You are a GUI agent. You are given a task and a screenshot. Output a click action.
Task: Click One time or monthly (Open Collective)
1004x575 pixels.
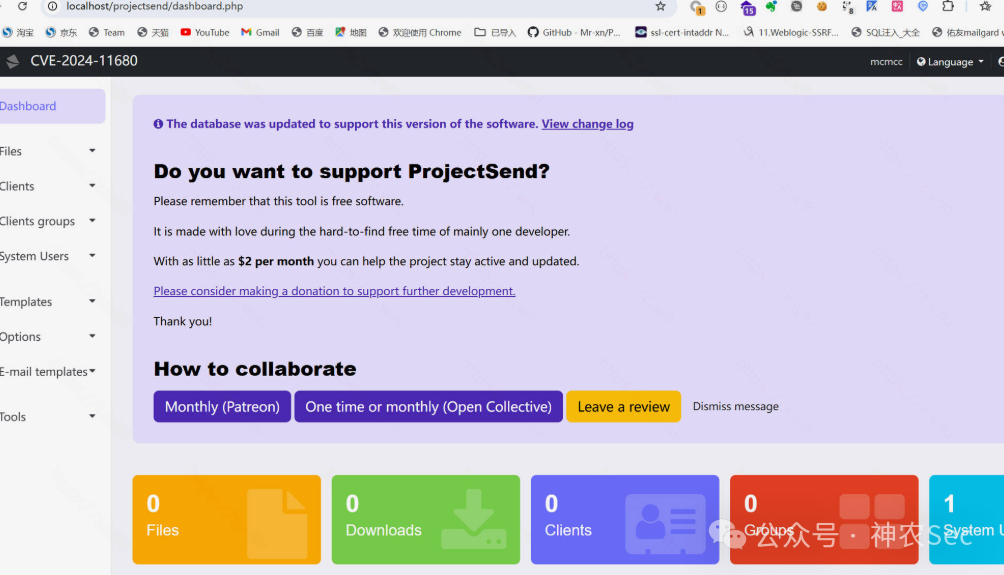tap(428, 407)
